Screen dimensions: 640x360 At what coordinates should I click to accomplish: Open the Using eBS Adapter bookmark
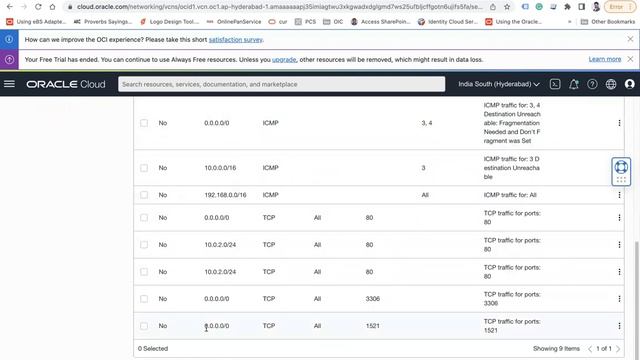[36, 22]
